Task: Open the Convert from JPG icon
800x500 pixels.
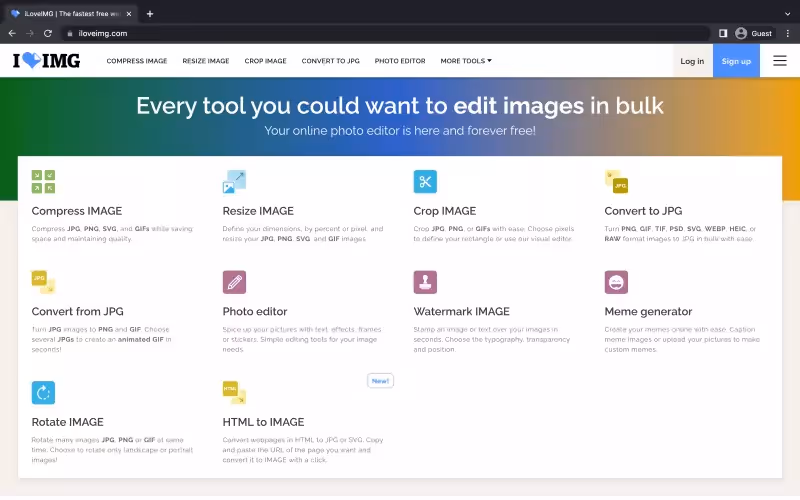Action: [43, 282]
